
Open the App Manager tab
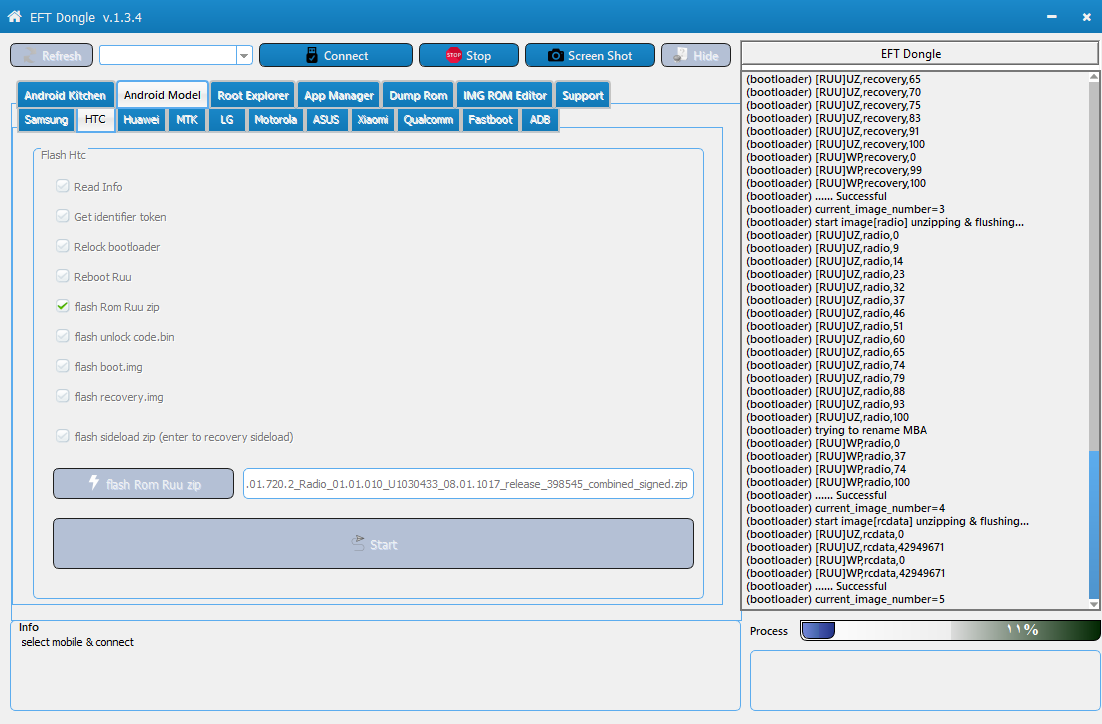pos(339,95)
